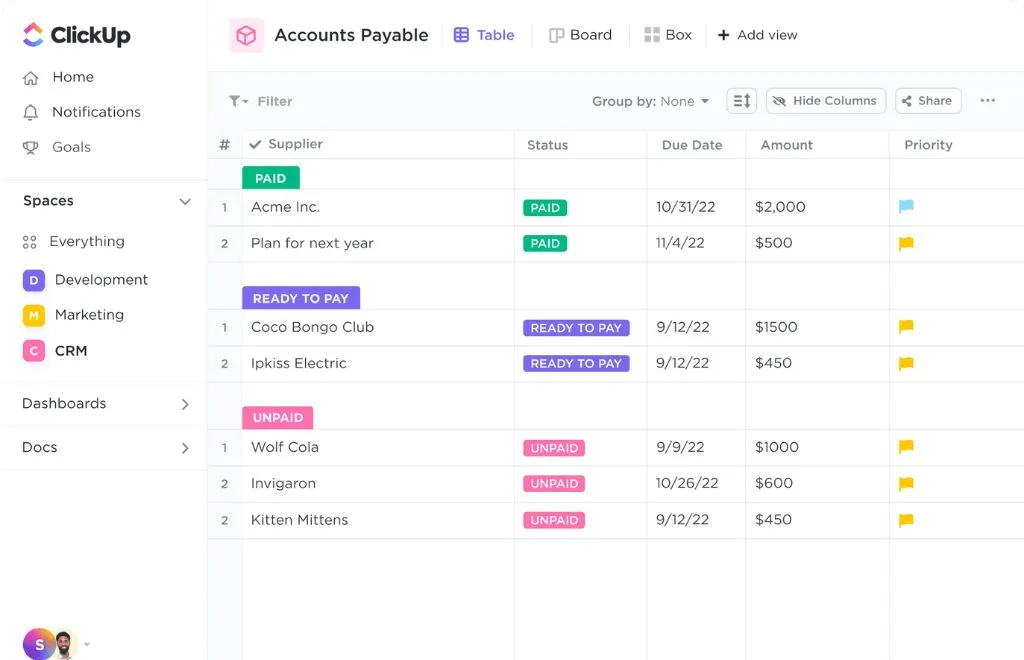Toggle Hide Columns visibility
Screen dimensions: 1024x660
click(825, 101)
